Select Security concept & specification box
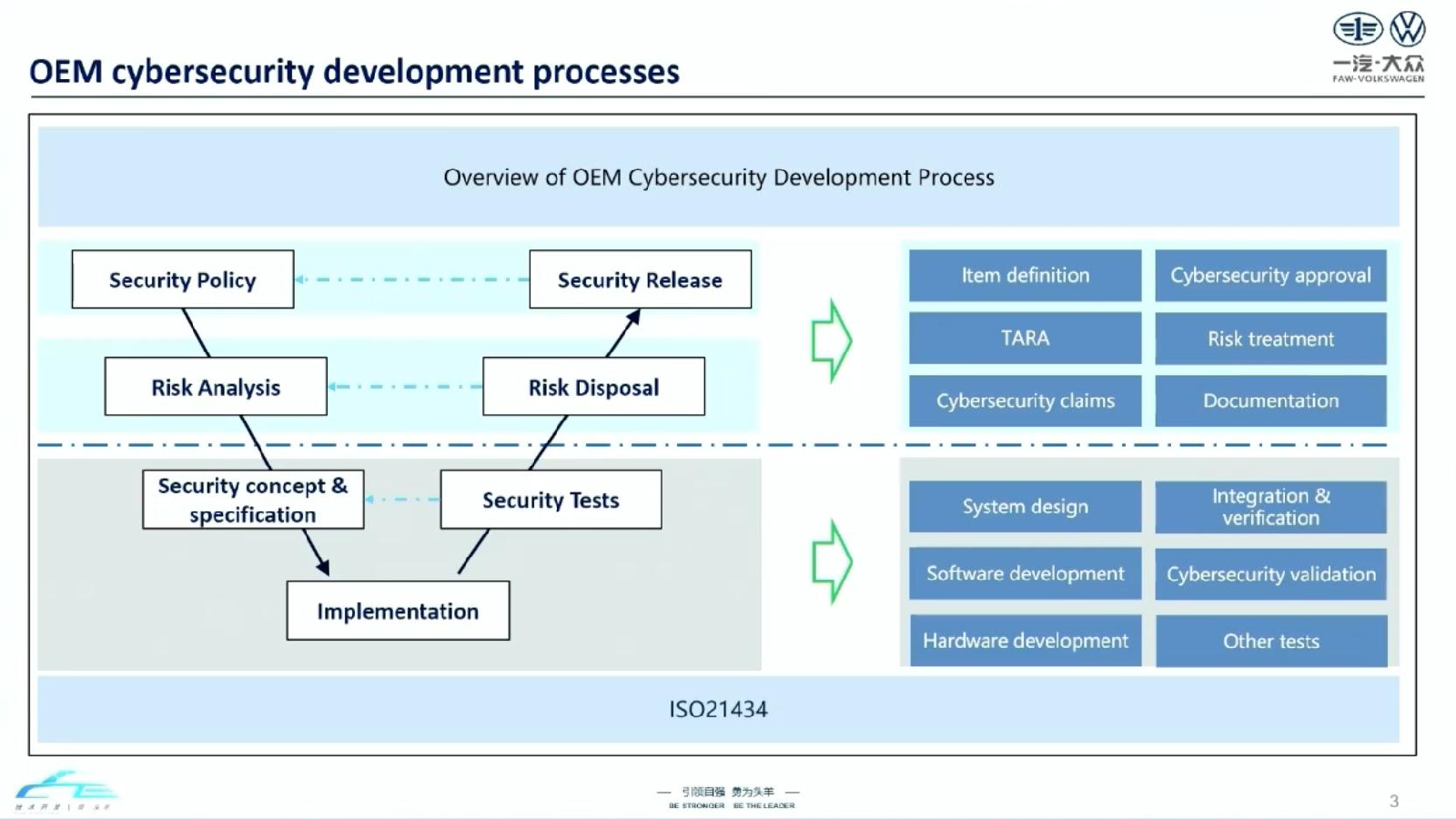This screenshot has width=1456, height=819. [x=253, y=500]
